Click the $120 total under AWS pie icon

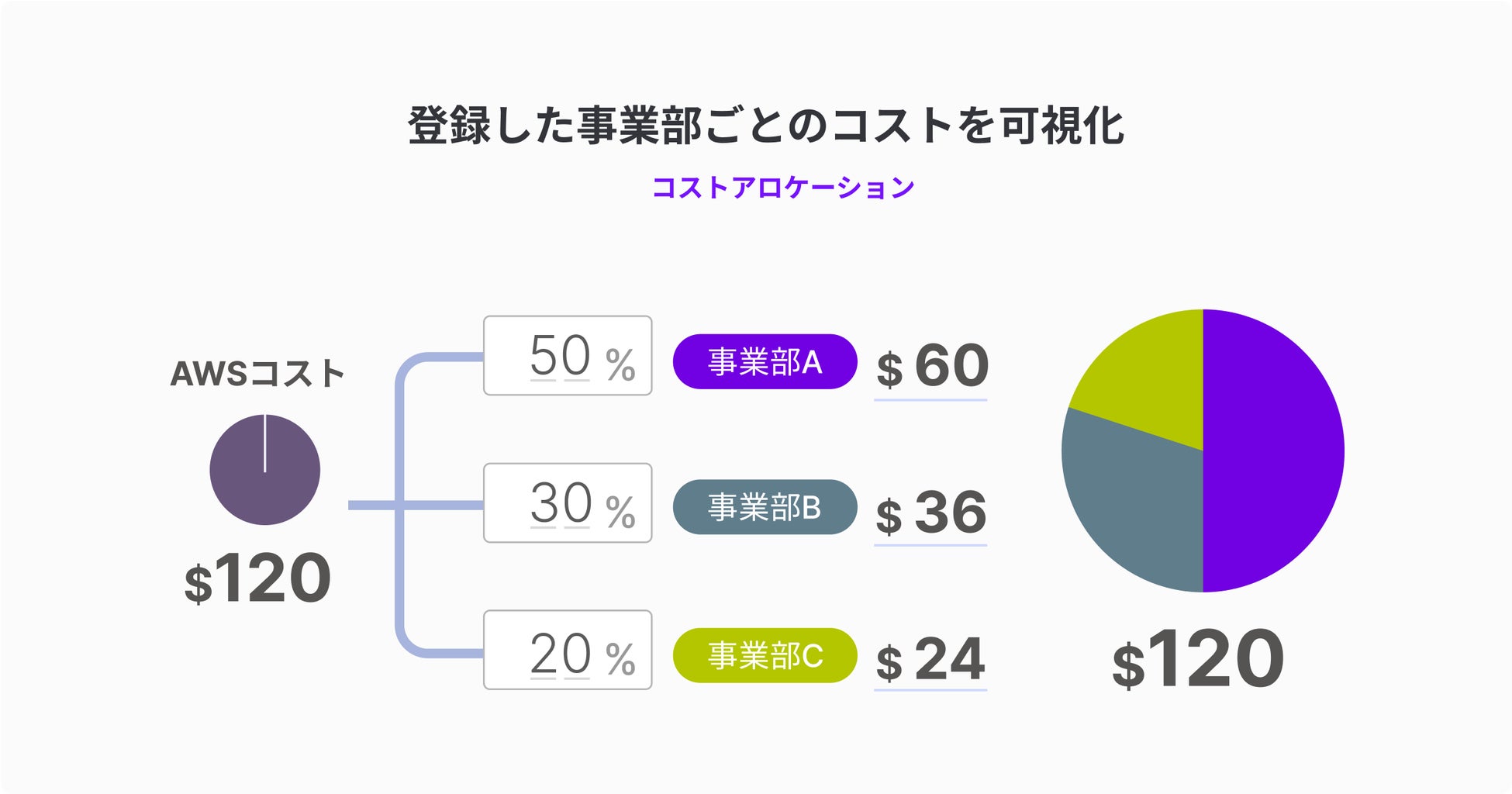[258, 579]
